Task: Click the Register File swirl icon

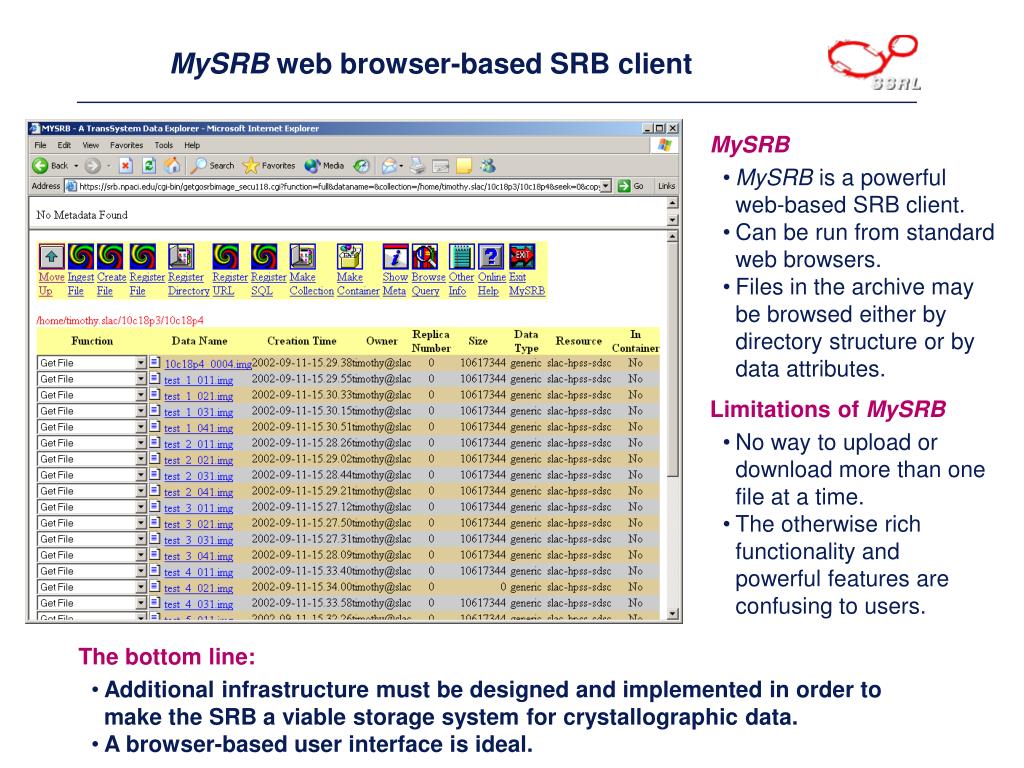Action: (142, 257)
